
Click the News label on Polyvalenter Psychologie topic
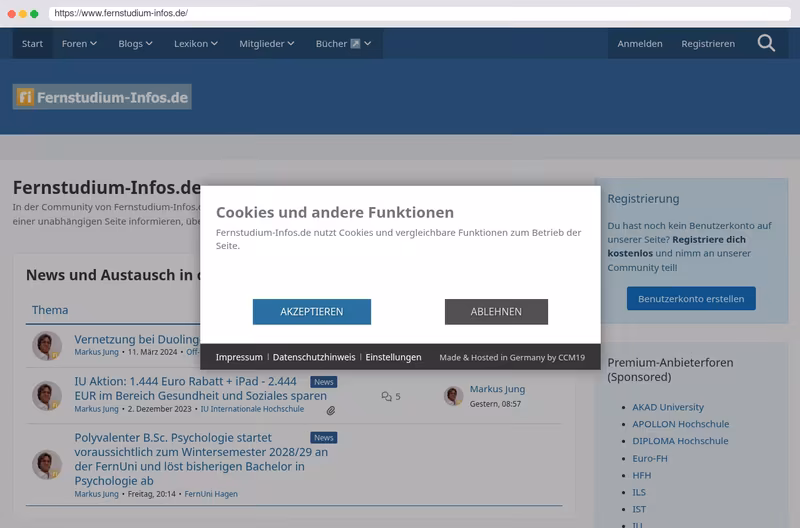323,438
